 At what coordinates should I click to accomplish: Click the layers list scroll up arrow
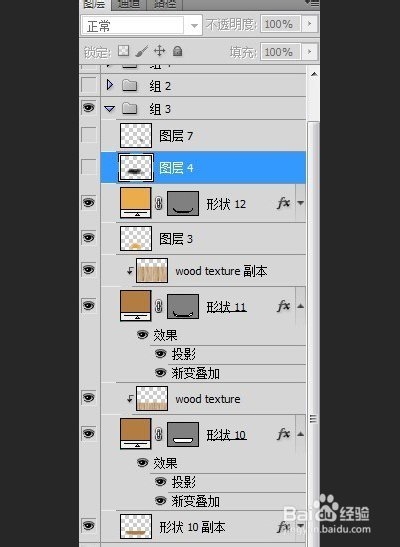pos(314,74)
